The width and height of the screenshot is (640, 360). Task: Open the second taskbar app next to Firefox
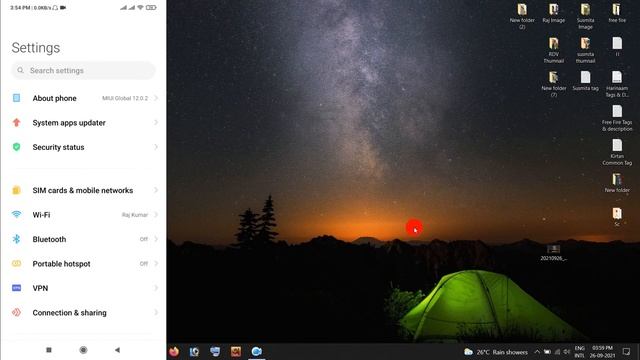[x=194, y=351]
